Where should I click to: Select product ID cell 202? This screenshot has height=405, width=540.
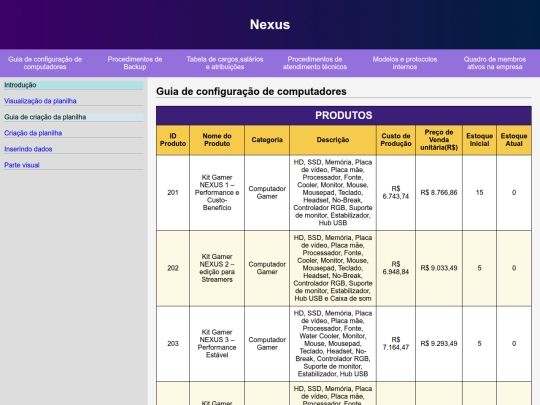pyautogui.click(x=173, y=268)
